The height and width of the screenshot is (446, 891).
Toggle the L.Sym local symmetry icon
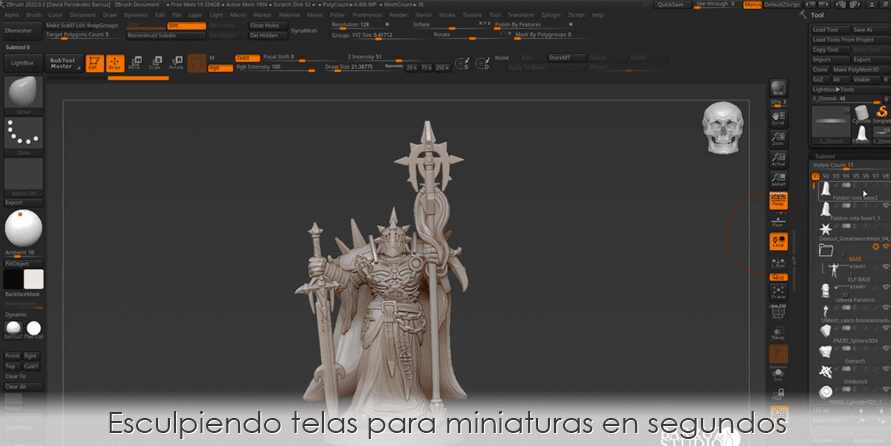(778, 262)
